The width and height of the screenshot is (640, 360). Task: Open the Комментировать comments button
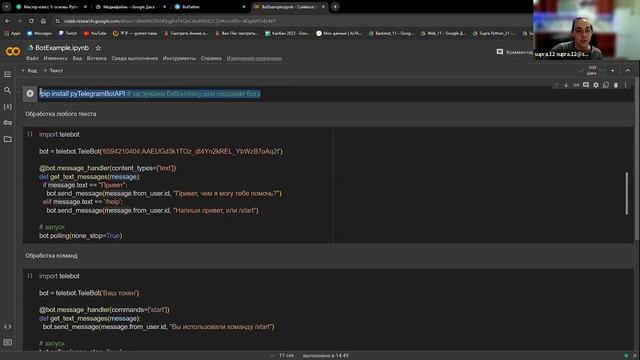point(514,52)
